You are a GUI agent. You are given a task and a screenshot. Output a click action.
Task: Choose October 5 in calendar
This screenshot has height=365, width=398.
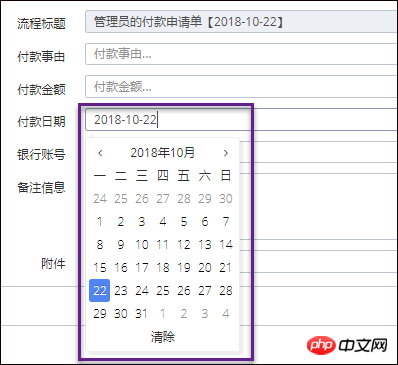184,222
